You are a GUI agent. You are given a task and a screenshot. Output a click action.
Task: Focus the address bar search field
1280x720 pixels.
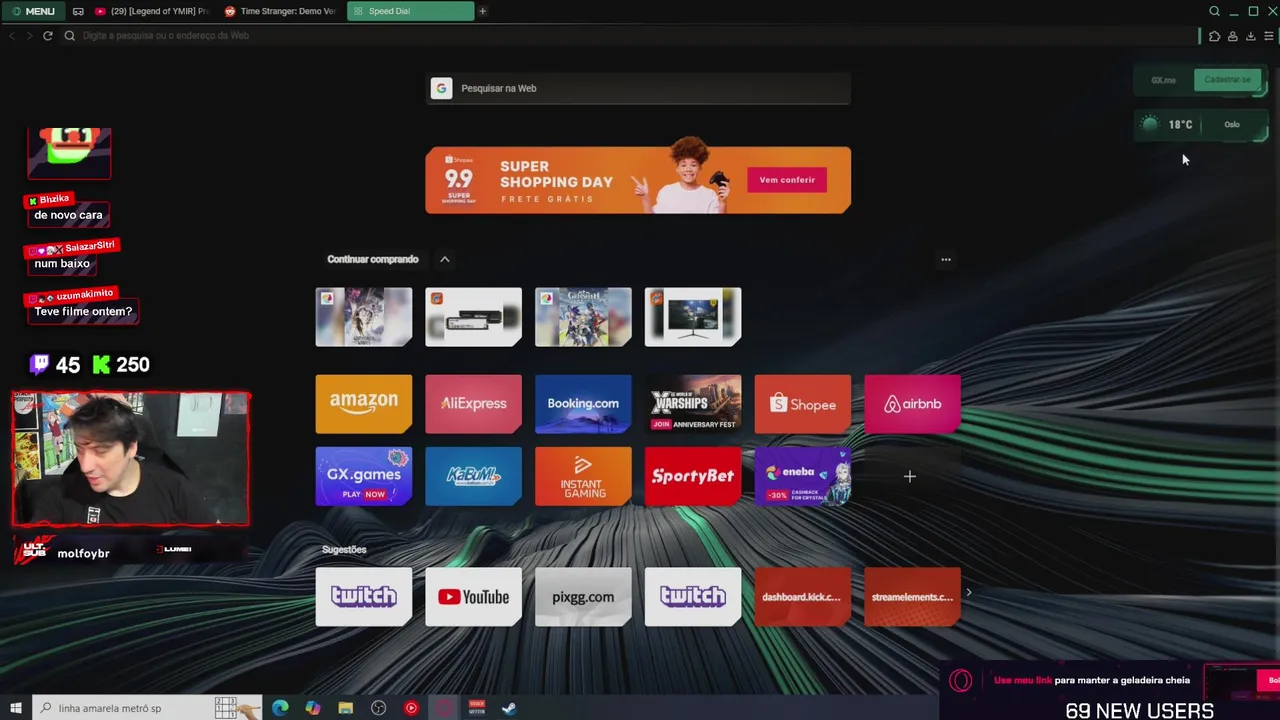pyautogui.click(x=630, y=36)
